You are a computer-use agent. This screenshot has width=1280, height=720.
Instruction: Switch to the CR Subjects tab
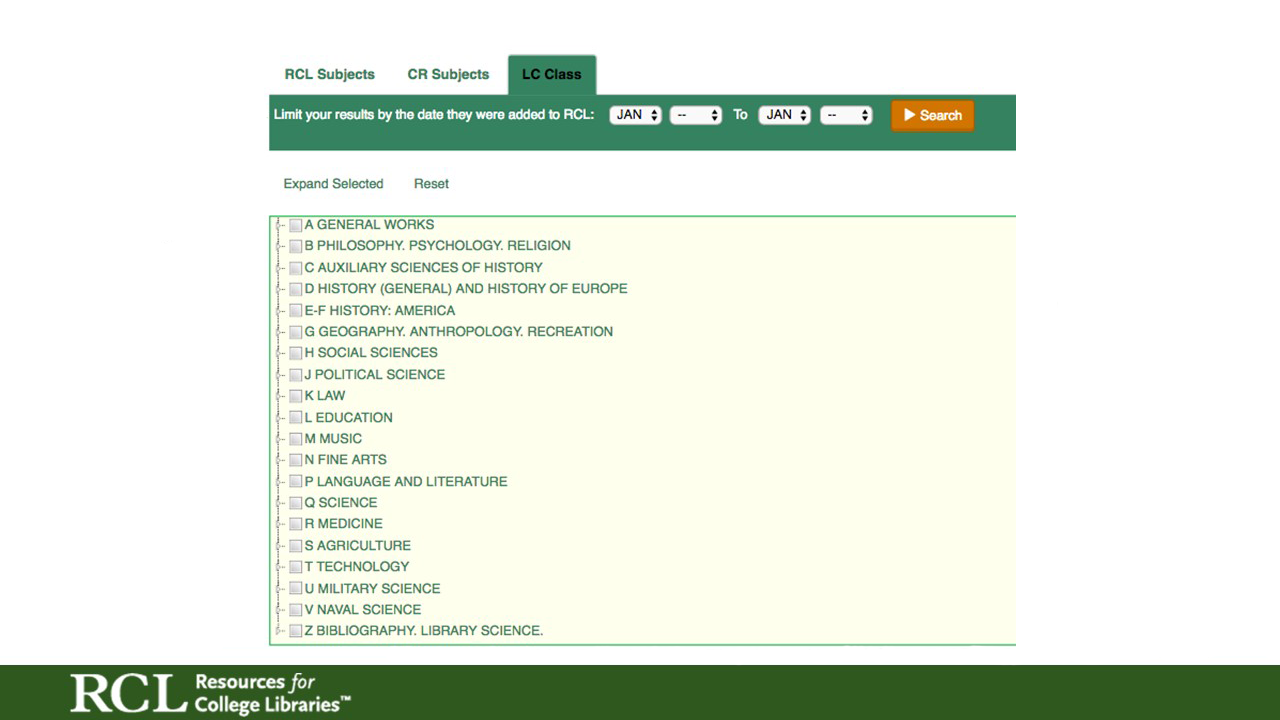coord(448,75)
